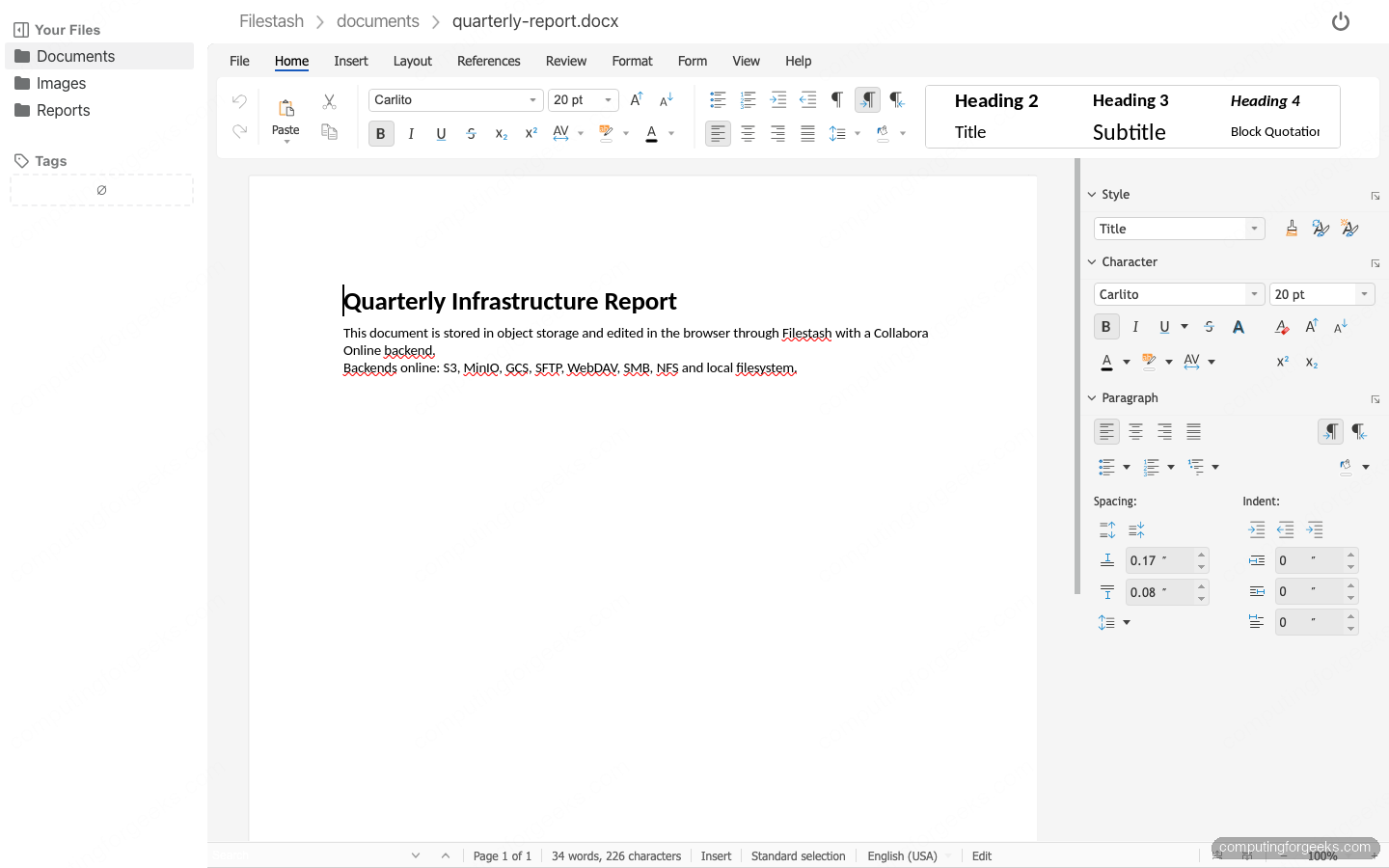The height and width of the screenshot is (868, 1389).
Task: Align paragraph right from toolbar
Action: [777, 134]
